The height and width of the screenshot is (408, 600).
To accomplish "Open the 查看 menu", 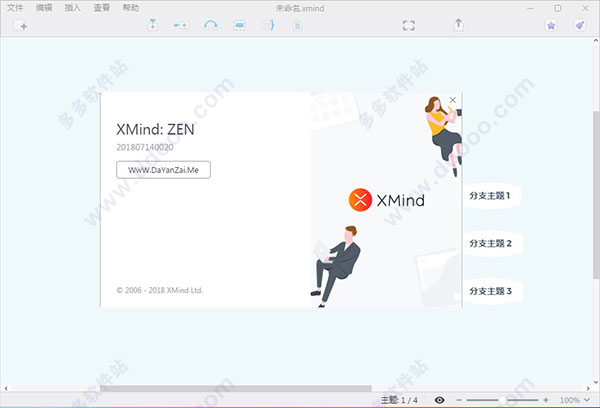I will coord(102,8).
